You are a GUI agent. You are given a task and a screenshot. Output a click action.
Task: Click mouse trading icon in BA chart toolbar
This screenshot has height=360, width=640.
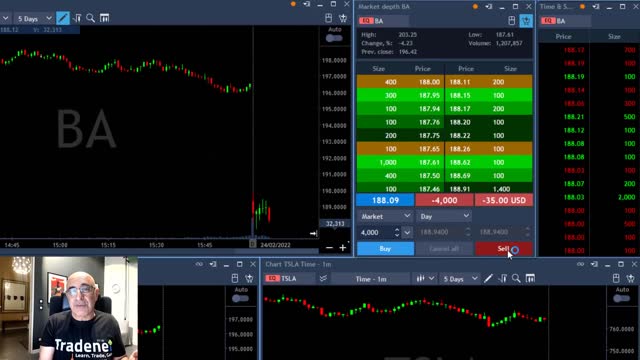pyautogui.click(x=329, y=18)
